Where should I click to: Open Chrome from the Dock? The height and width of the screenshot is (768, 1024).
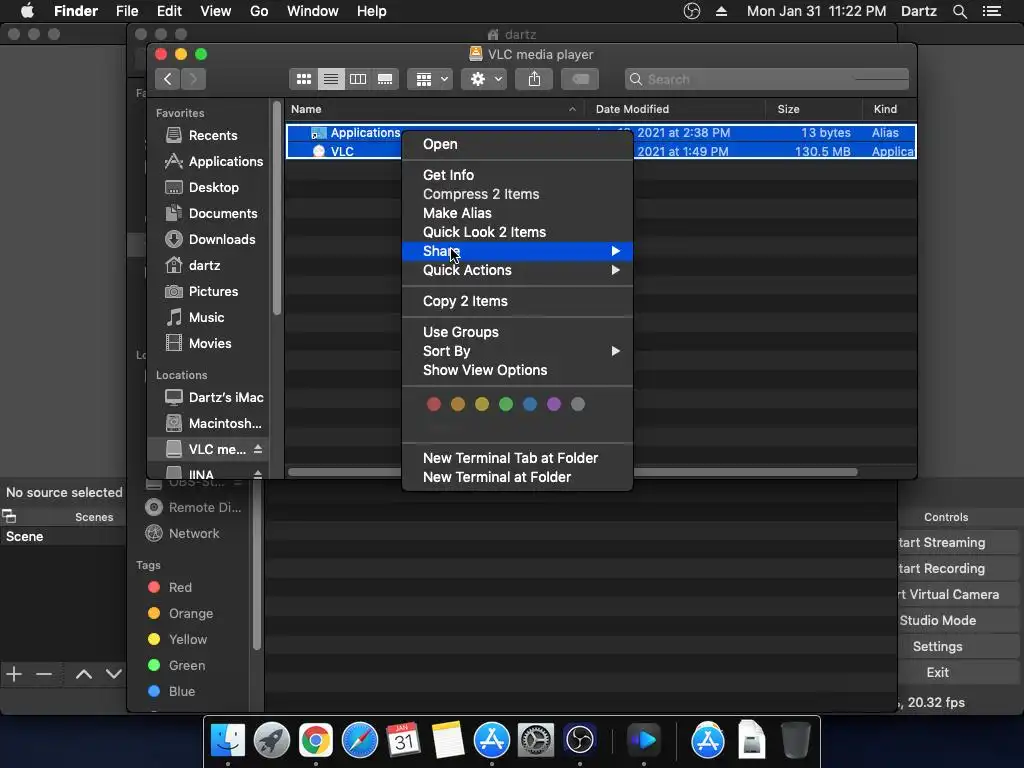click(x=315, y=741)
